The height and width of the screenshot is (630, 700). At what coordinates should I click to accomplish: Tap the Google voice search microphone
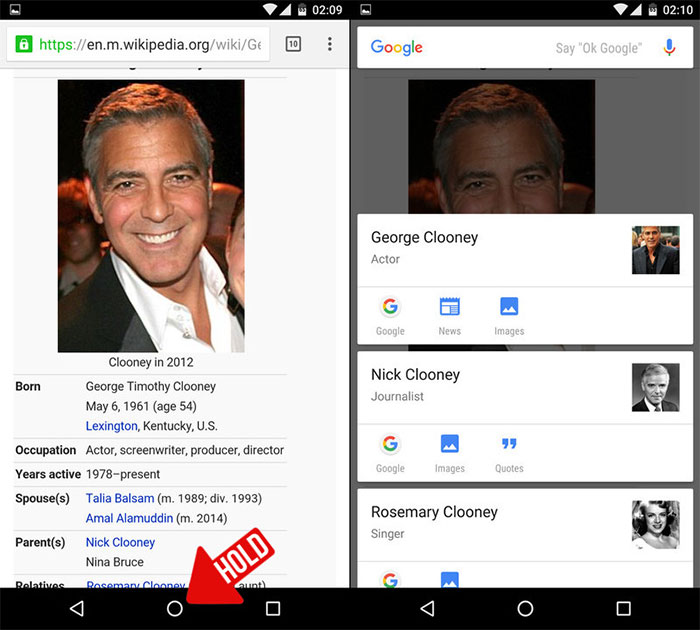click(669, 47)
